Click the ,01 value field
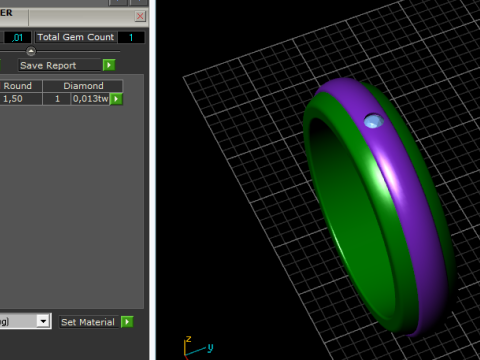Image resolution: width=480 pixels, height=360 pixels. [18, 37]
